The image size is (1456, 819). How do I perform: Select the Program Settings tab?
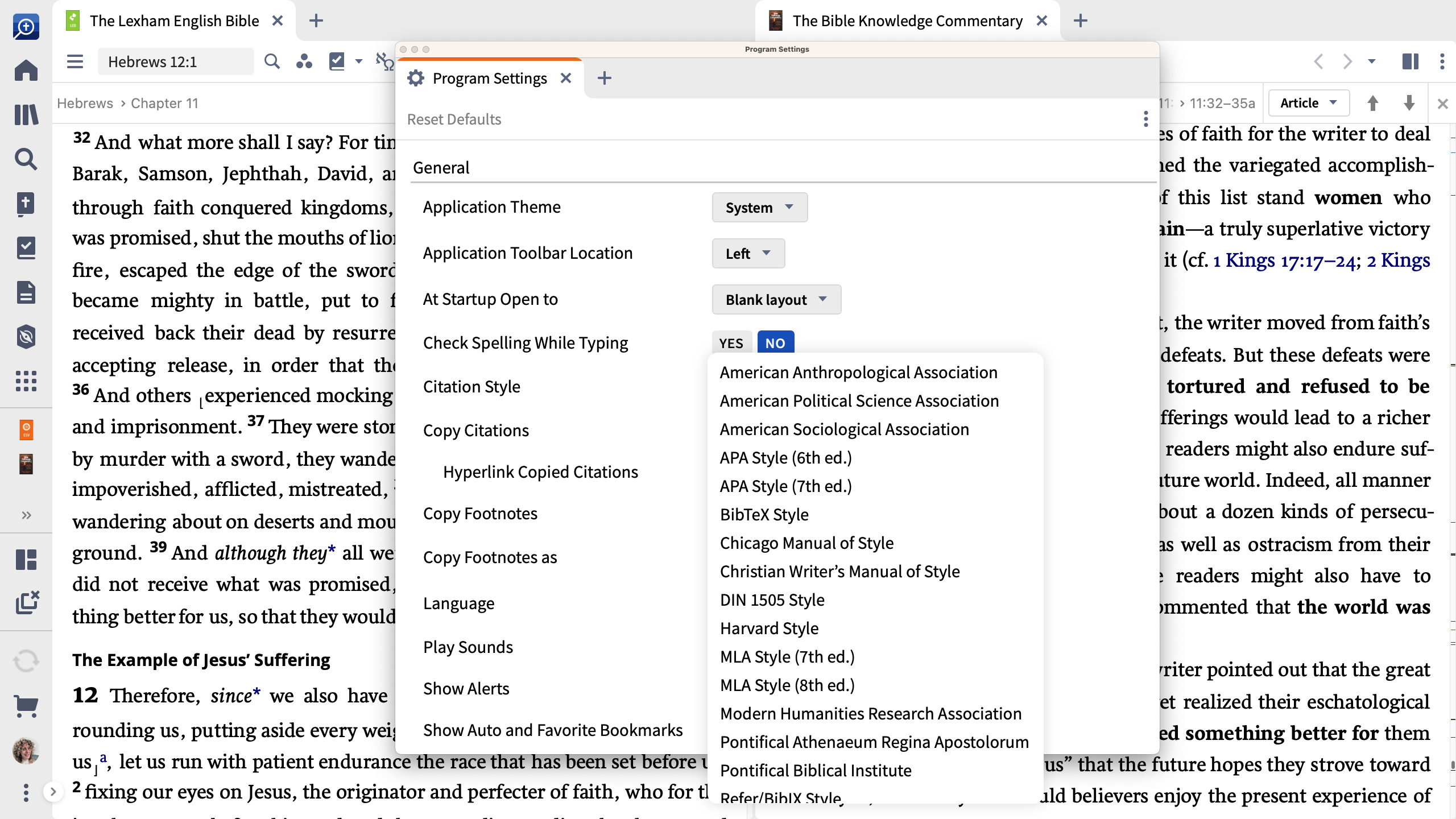(x=489, y=78)
